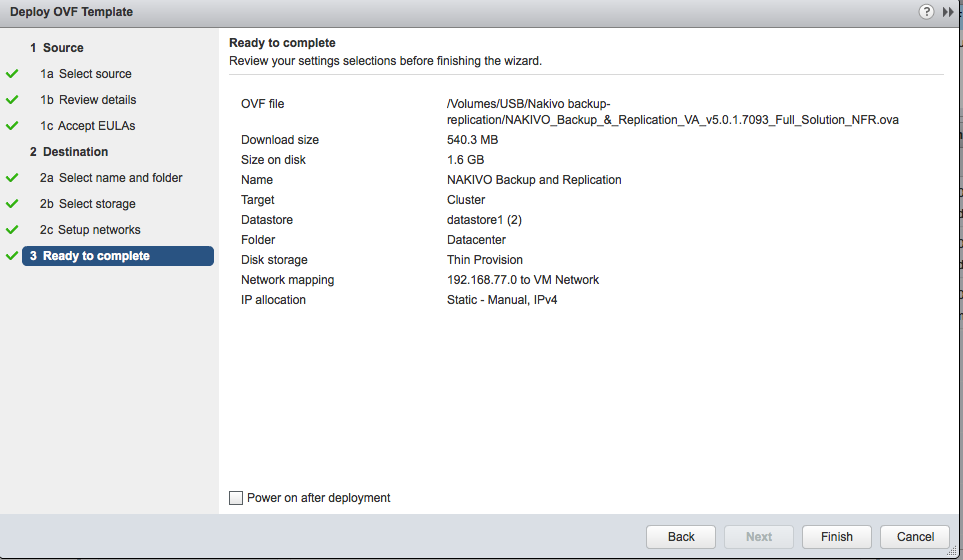Click the Back button
963x560 pixels.
pos(680,537)
